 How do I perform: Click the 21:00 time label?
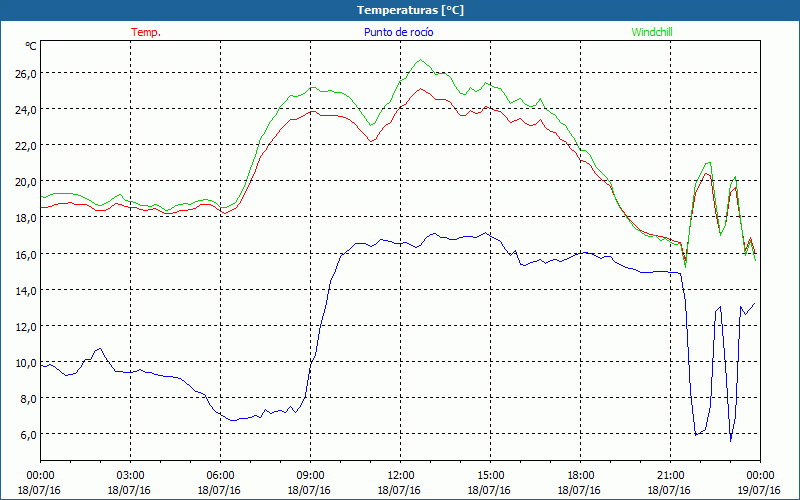pyautogui.click(x=669, y=476)
